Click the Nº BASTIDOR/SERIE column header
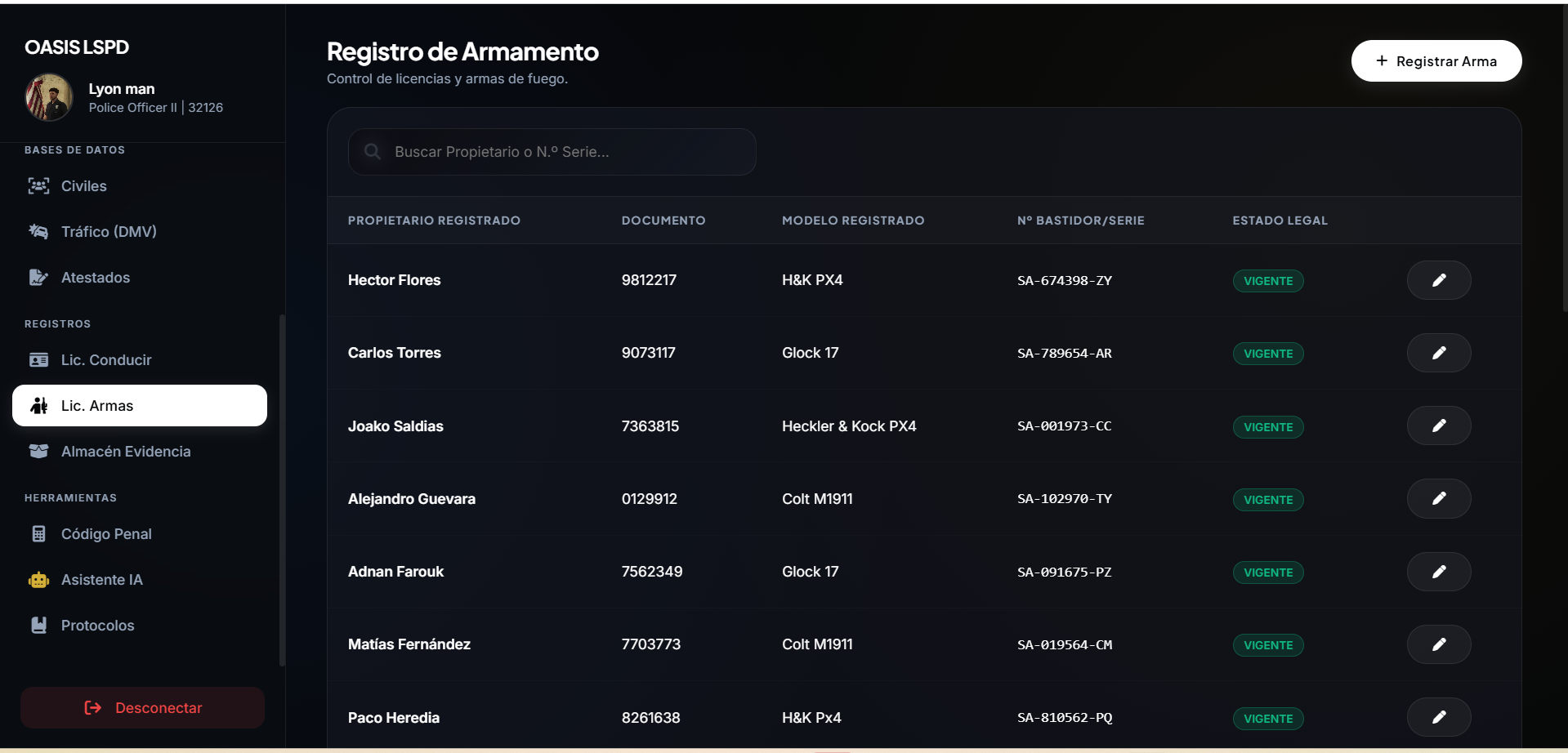The image size is (1568, 753). point(1081,221)
